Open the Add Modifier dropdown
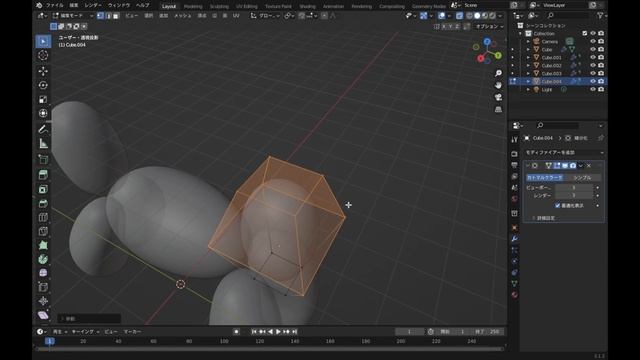 click(x=564, y=152)
